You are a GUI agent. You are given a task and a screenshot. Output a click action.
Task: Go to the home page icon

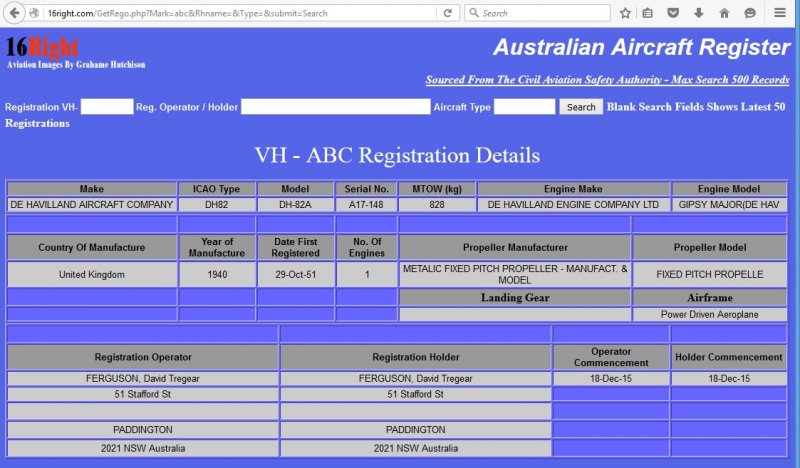tap(724, 13)
